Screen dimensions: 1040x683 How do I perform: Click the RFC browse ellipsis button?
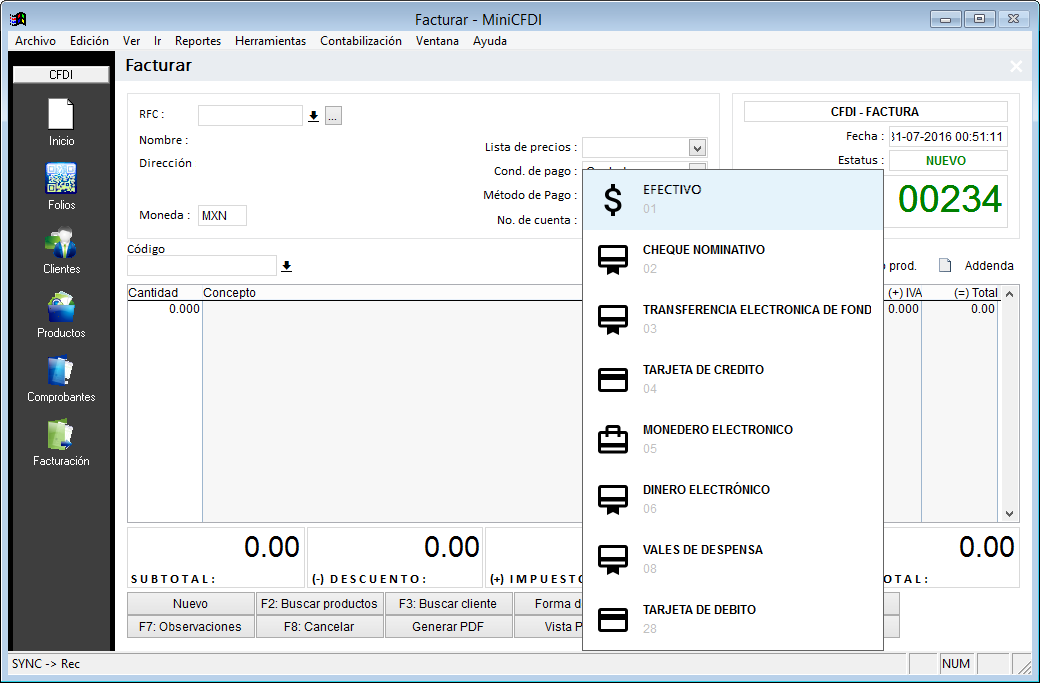coord(333,116)
